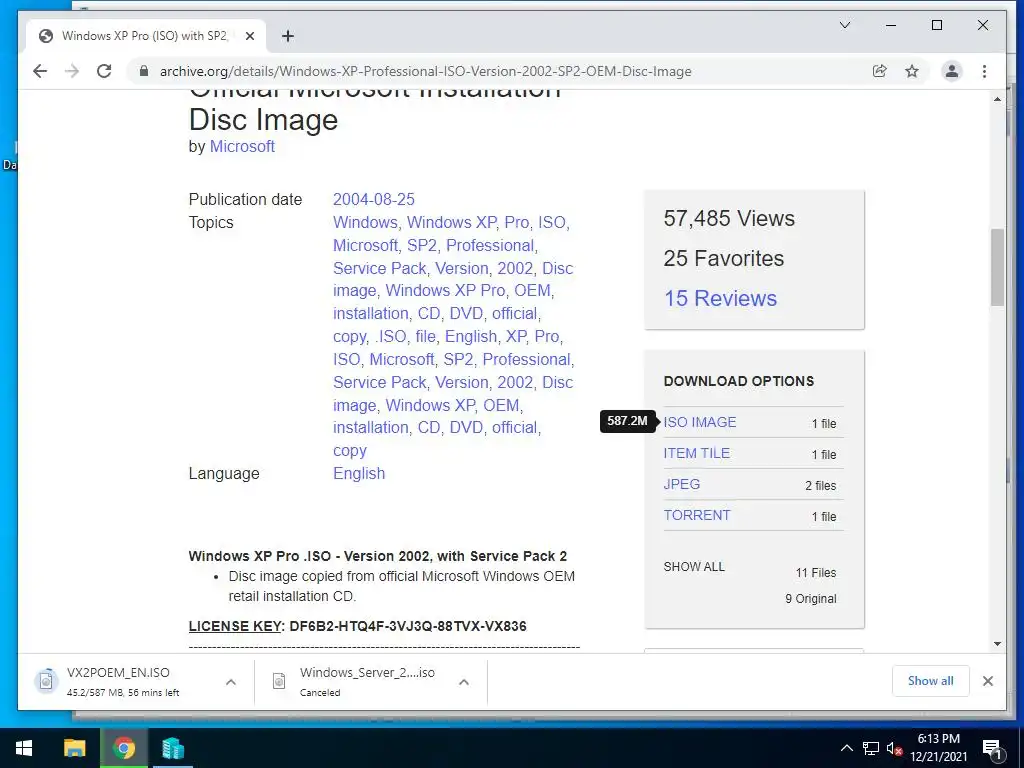1024x768 pixels.
Task: Click the LICENSE KEY text line
Action: (x=357, y=626)
